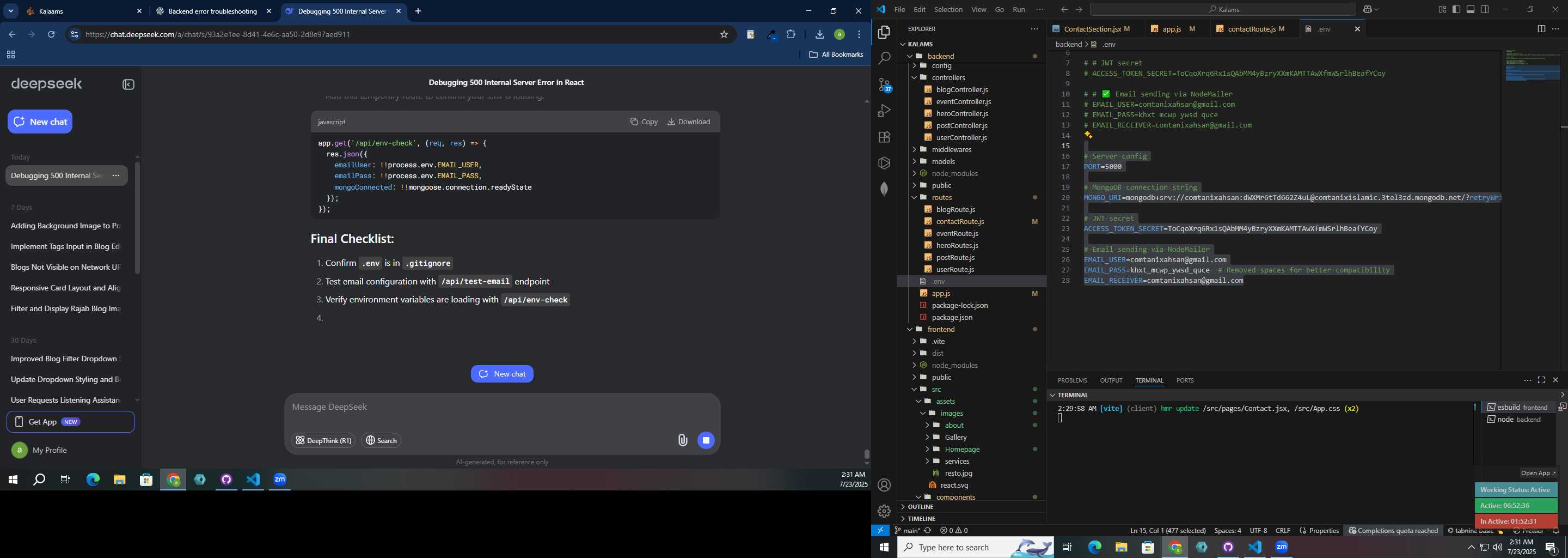Click the Chrome address bar URL
This screenshot has height=558, width=1568.
pyautogui.click(x=218, y=35)
